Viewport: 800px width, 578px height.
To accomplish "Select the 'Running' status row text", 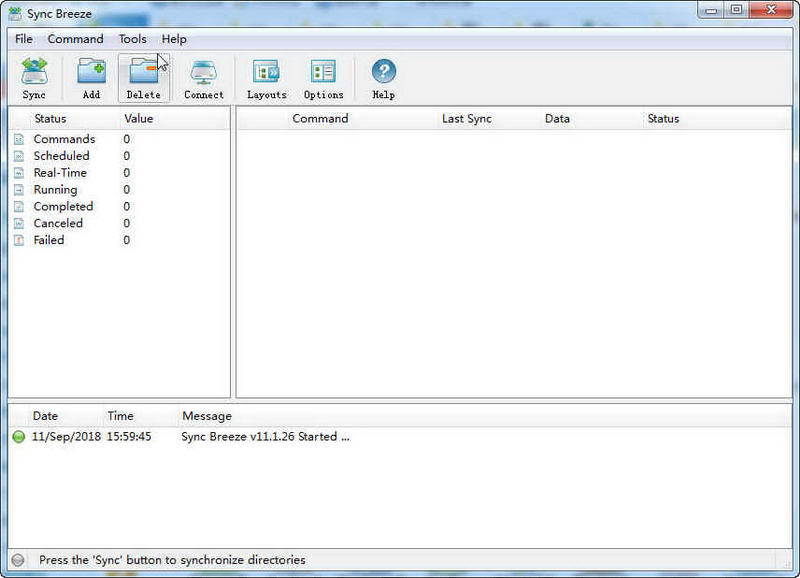I will coord(56,190).
